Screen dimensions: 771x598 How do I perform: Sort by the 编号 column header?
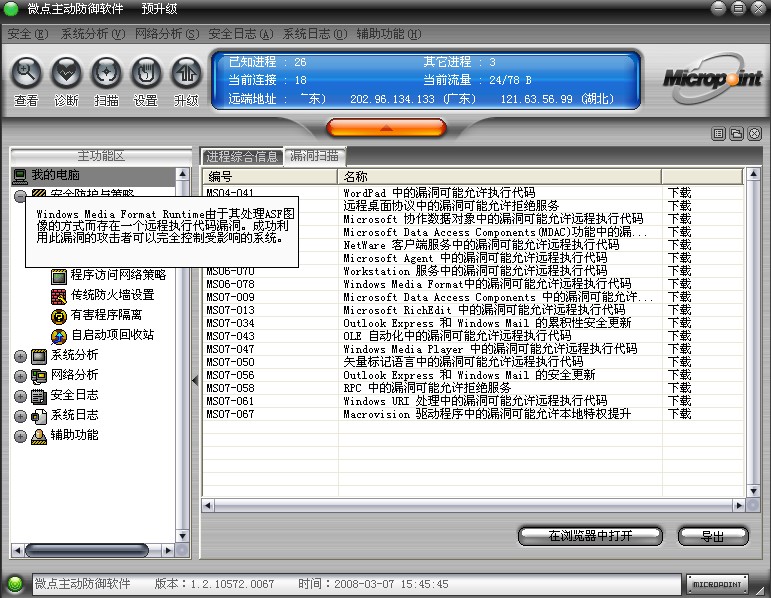point(269,177)
